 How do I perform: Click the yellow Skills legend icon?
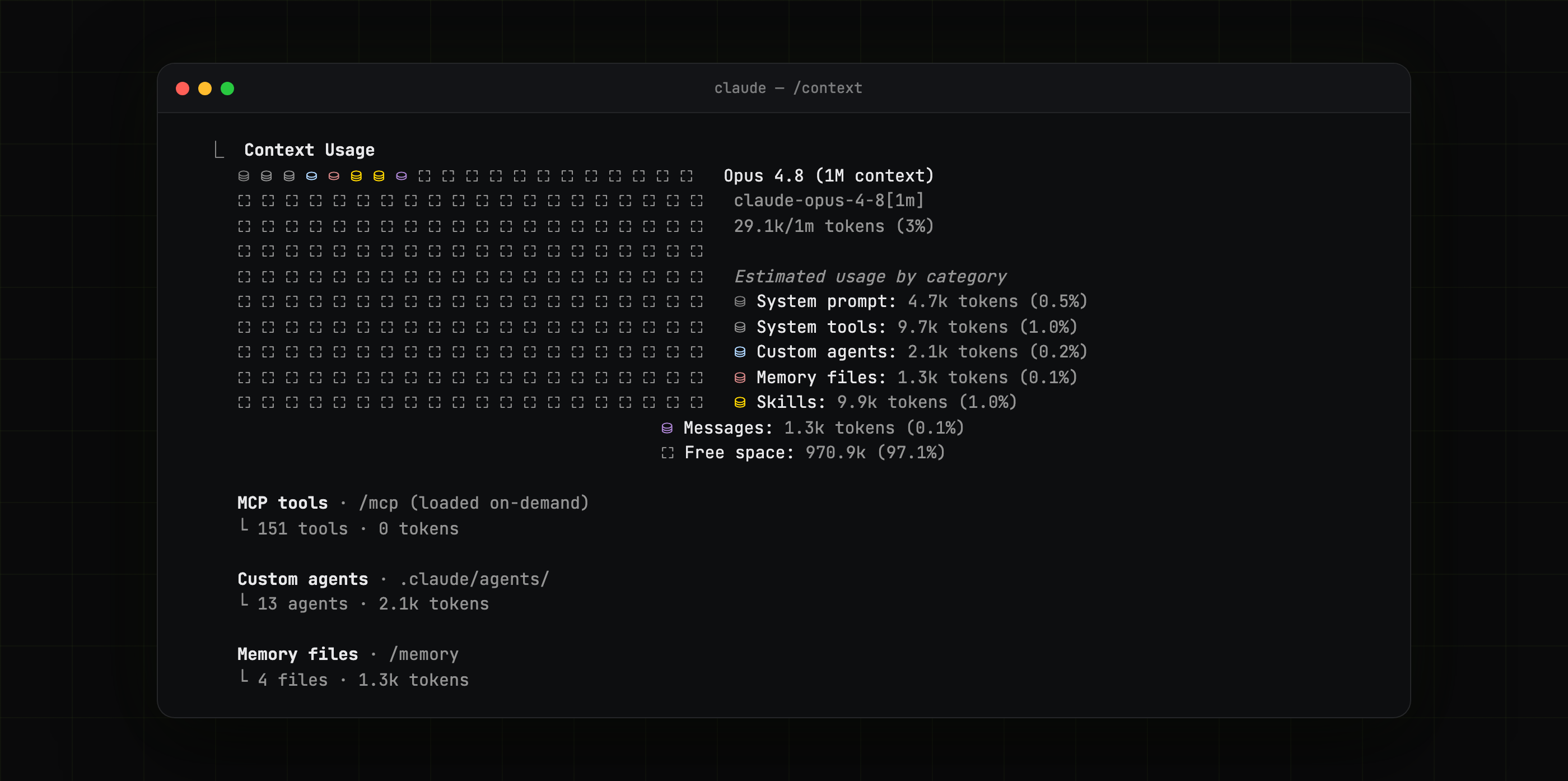(x=740, y=403)
